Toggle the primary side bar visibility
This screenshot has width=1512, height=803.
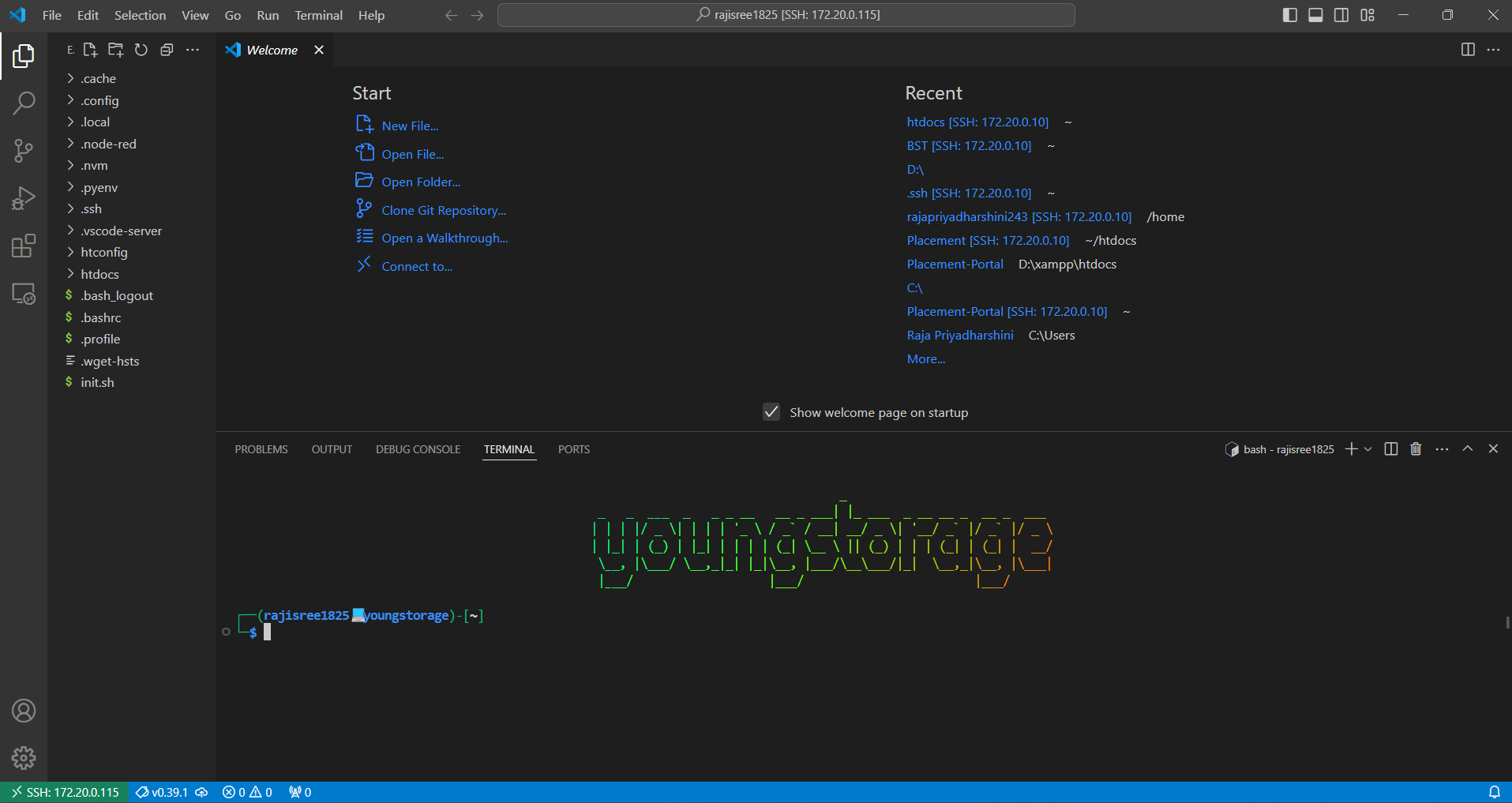[x=1290, y=15]
